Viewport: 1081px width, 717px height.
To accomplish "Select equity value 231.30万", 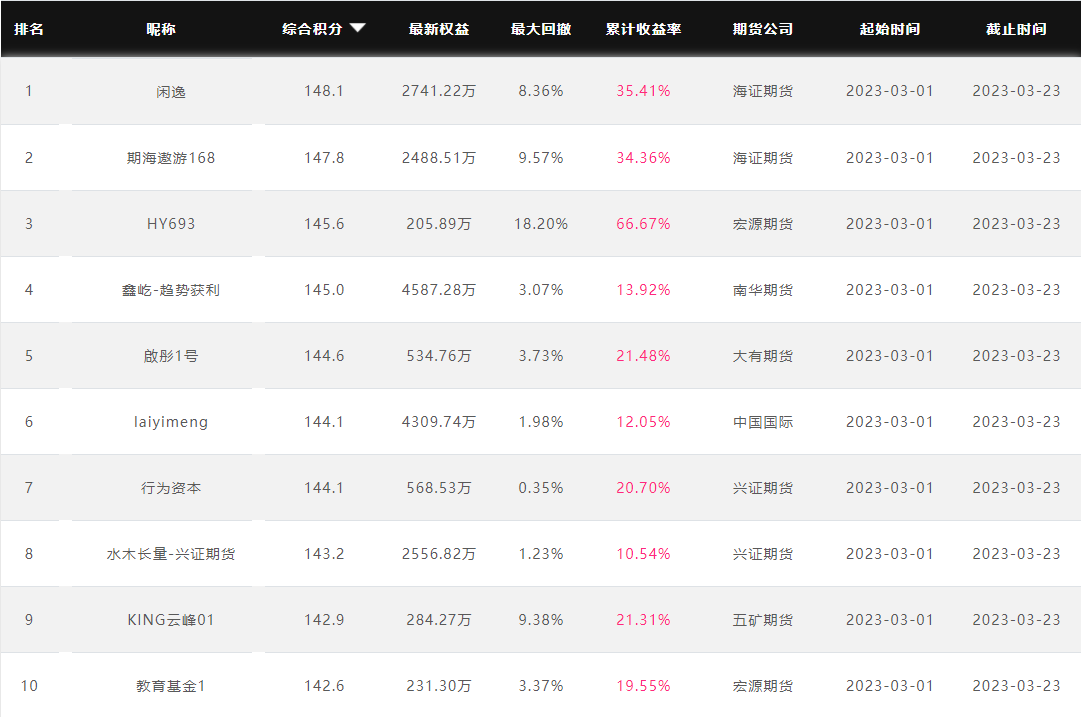I will tap(438, 686).
